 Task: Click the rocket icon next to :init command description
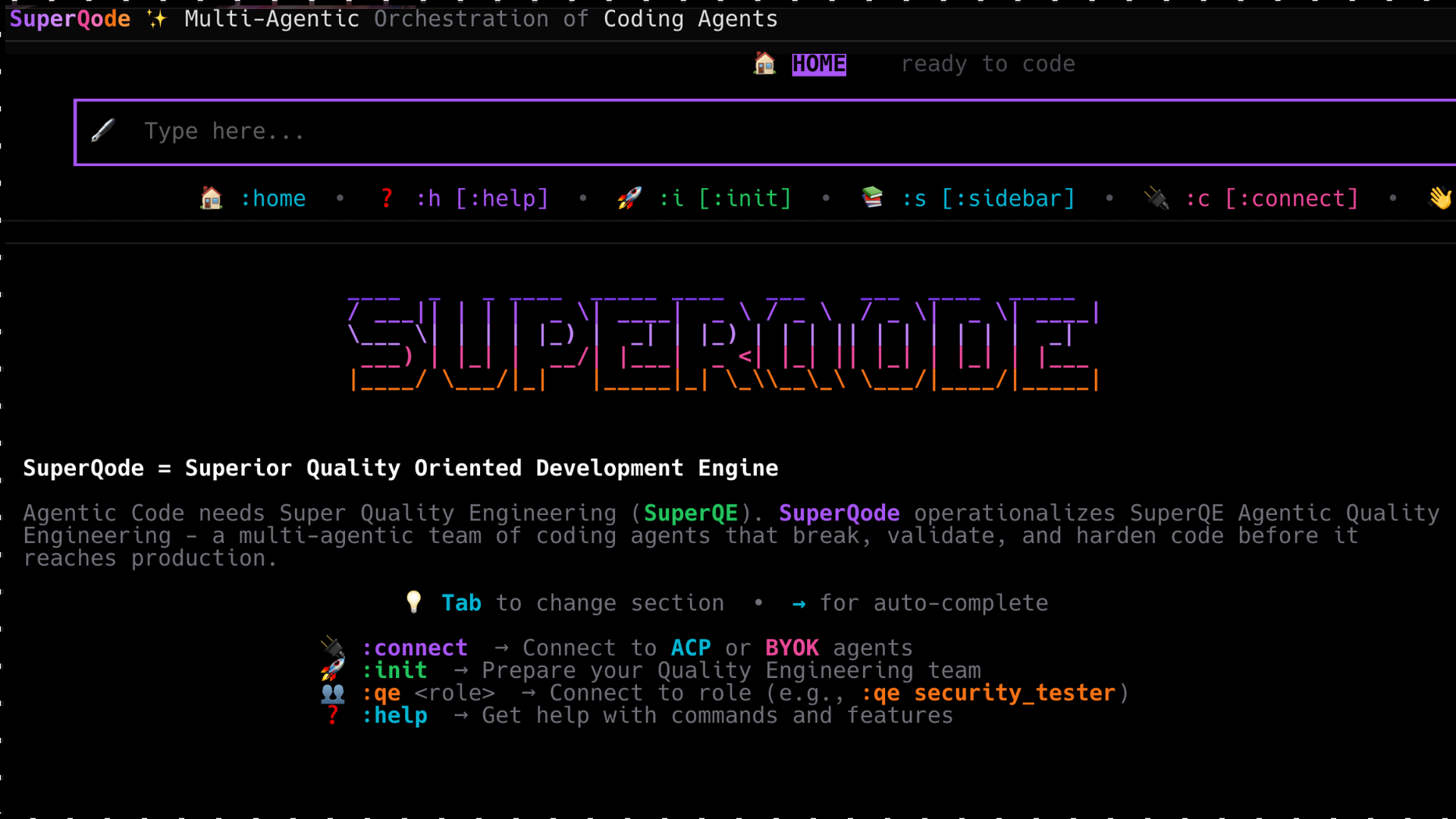(x=331, y=670)
